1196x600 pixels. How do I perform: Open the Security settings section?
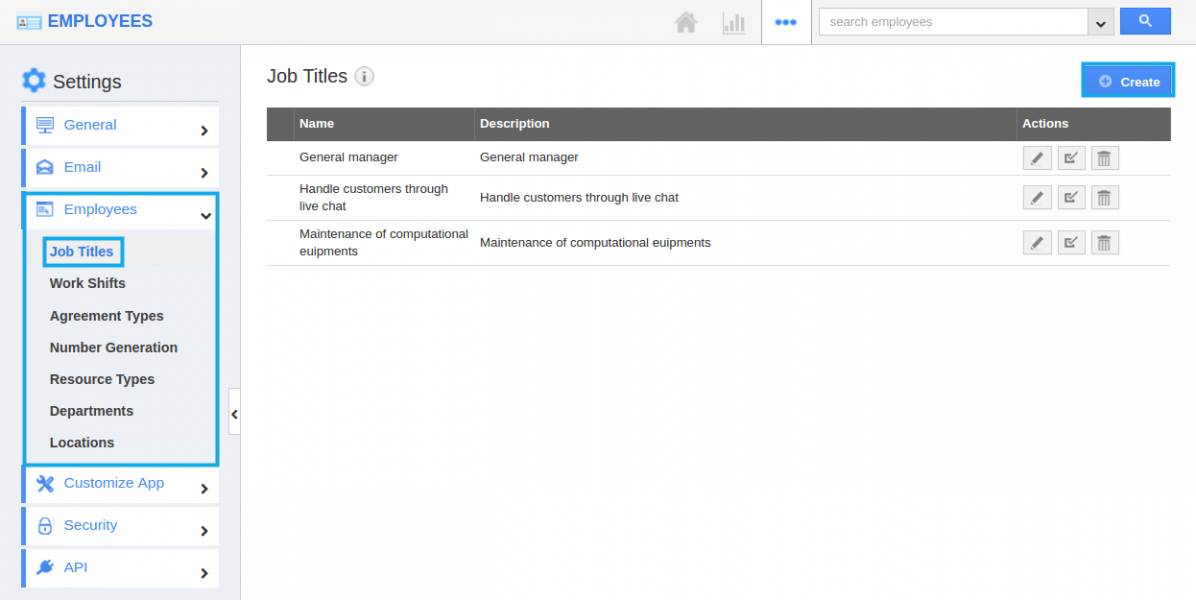[121, 526]
